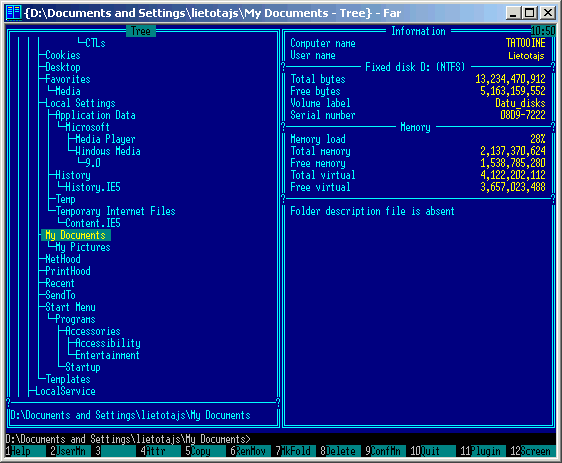This screenshot has width=562, height=463.
Task: Click the free virtual value 3,657,023,488
Action: pyautogui.click(x=513, y=187)
